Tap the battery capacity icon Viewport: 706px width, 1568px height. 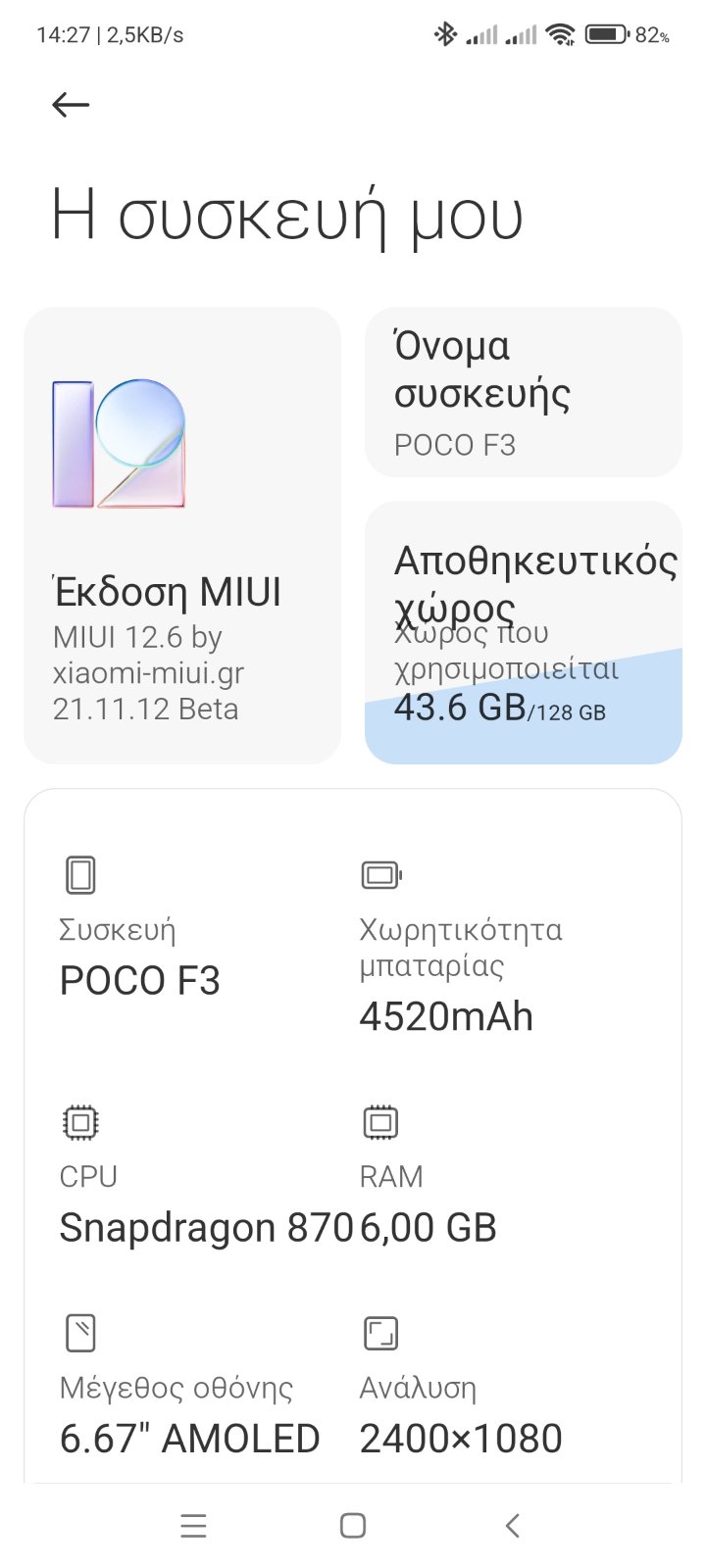click(x=381, y=874)
